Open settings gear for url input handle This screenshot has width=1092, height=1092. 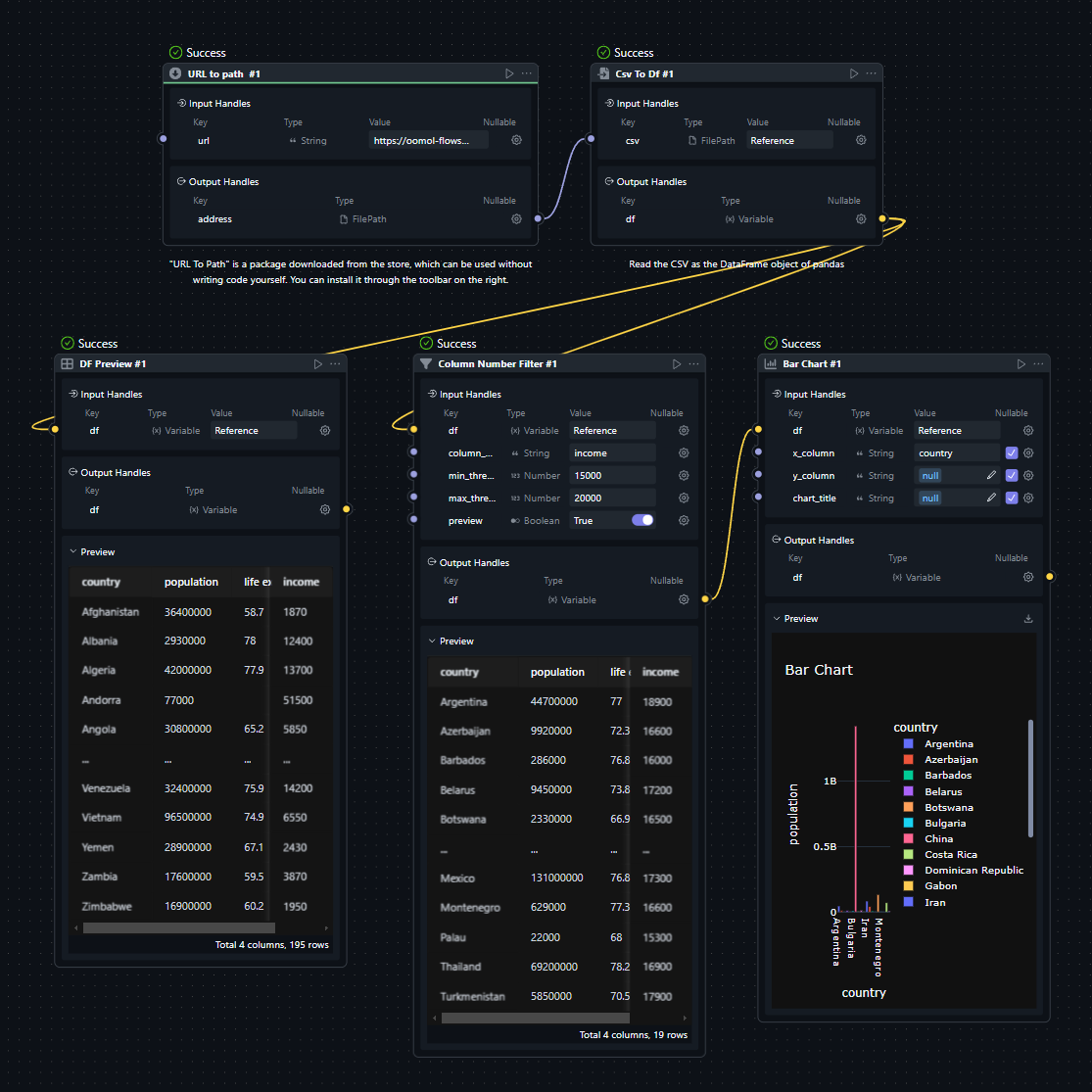pyautogui.click(x=516, y=141)
